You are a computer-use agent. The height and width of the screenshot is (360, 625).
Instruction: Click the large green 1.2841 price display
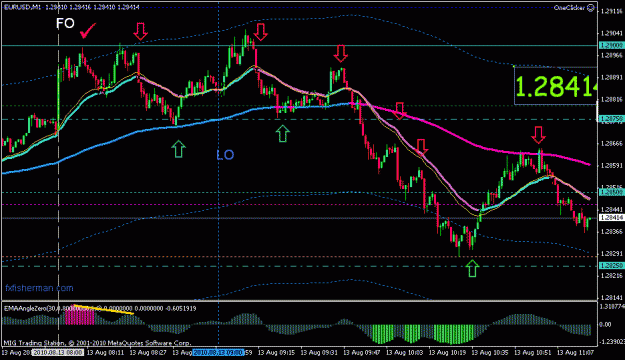click(x=556, y=86)
